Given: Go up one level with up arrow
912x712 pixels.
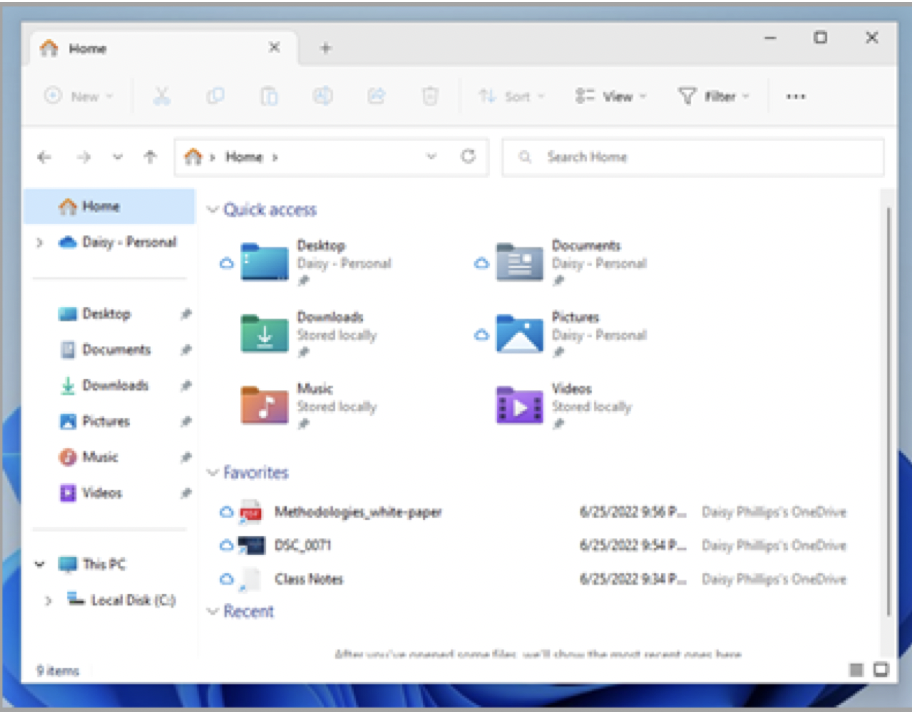Looking at the screenshot, I should [150, 157].
